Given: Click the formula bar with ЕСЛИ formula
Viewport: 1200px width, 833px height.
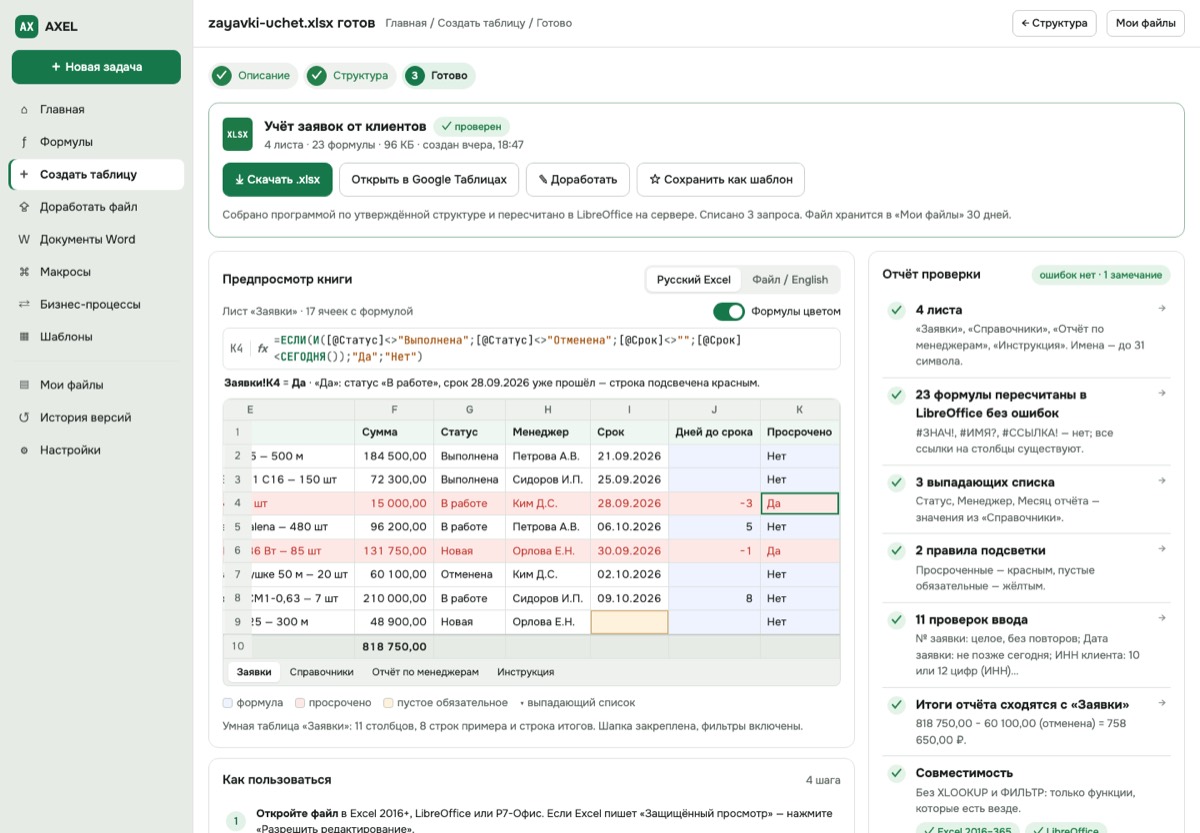Looking at the screenshot, I should [531, 349].
